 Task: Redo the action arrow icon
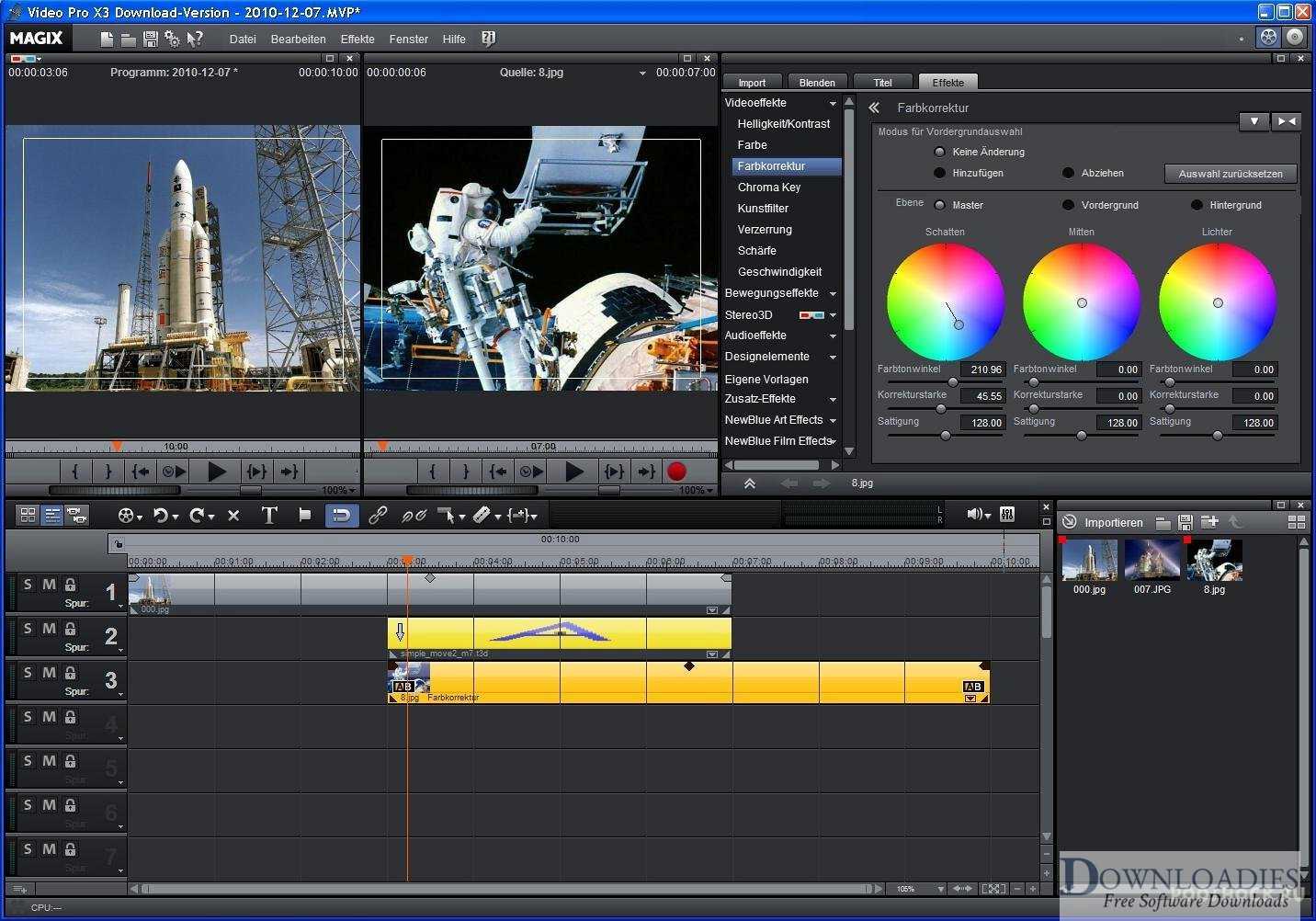click(197, 516)
